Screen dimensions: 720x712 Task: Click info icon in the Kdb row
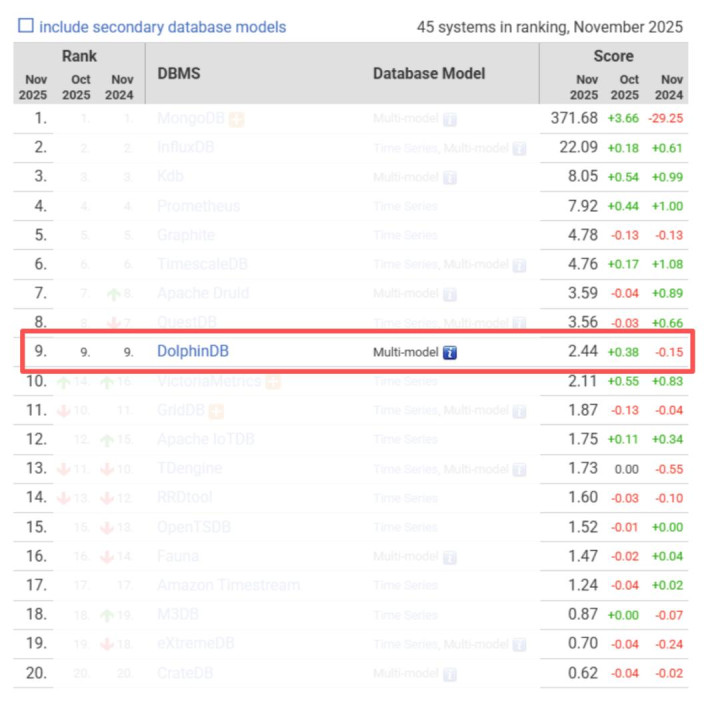(450, 178)
